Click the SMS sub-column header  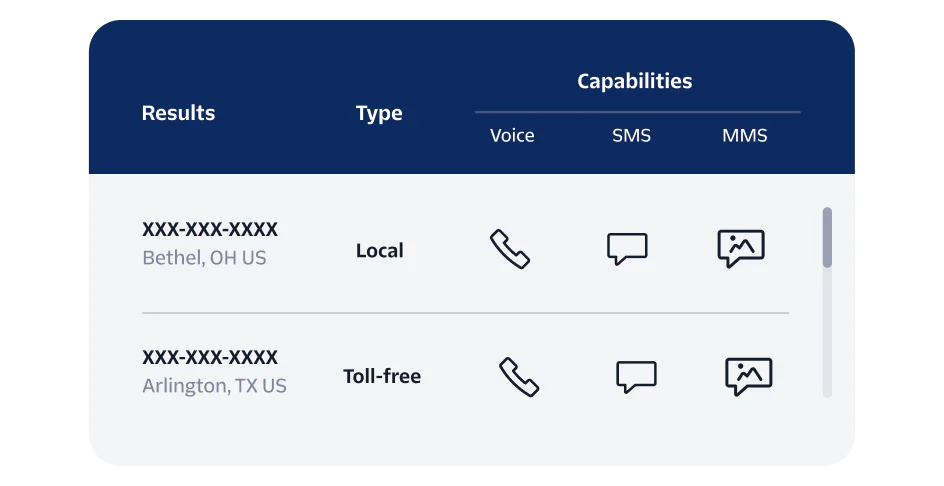click(x=631, y=135)
